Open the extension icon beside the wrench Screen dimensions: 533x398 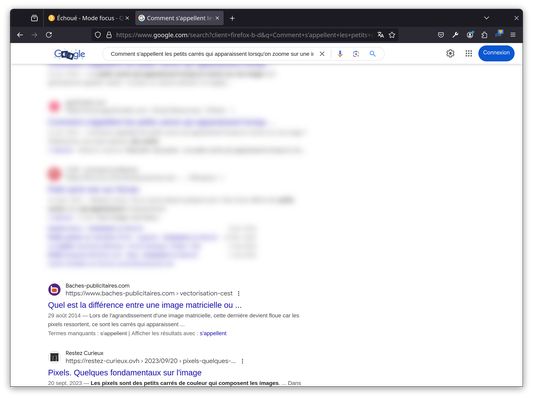(470, 35)
